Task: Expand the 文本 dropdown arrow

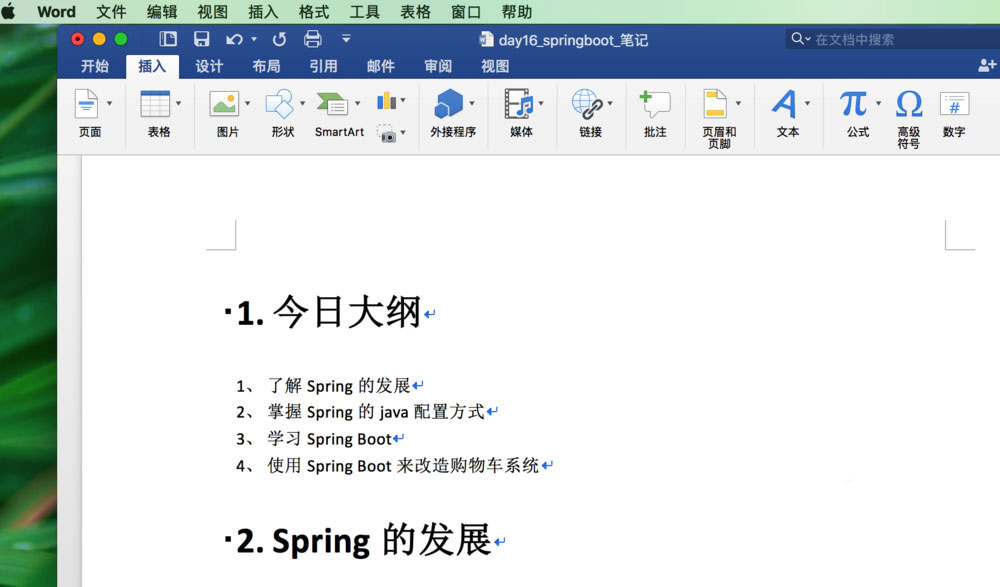Action: tap(807, 103)
